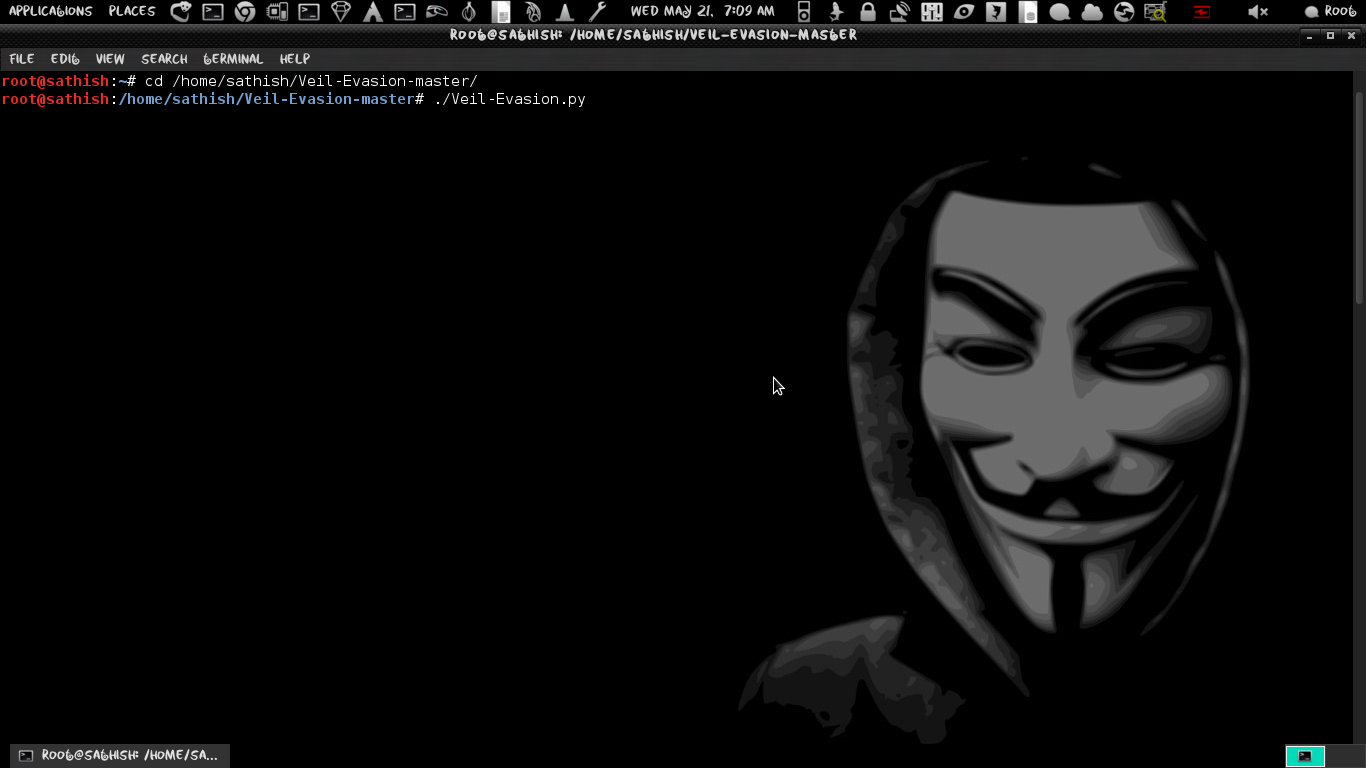Click the red network connection indicator
Screen dimensions: 1366x768
tap(1201, 12)
